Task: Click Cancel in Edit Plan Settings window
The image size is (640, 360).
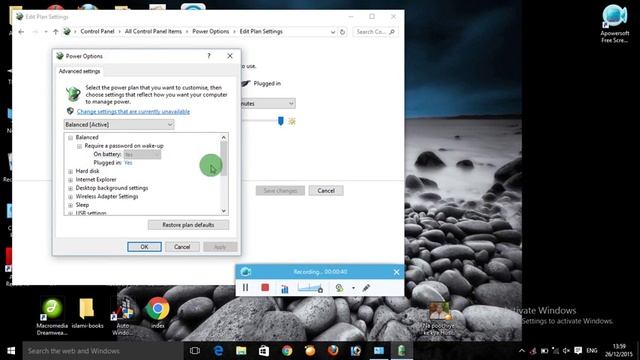Action: point(326,191)
